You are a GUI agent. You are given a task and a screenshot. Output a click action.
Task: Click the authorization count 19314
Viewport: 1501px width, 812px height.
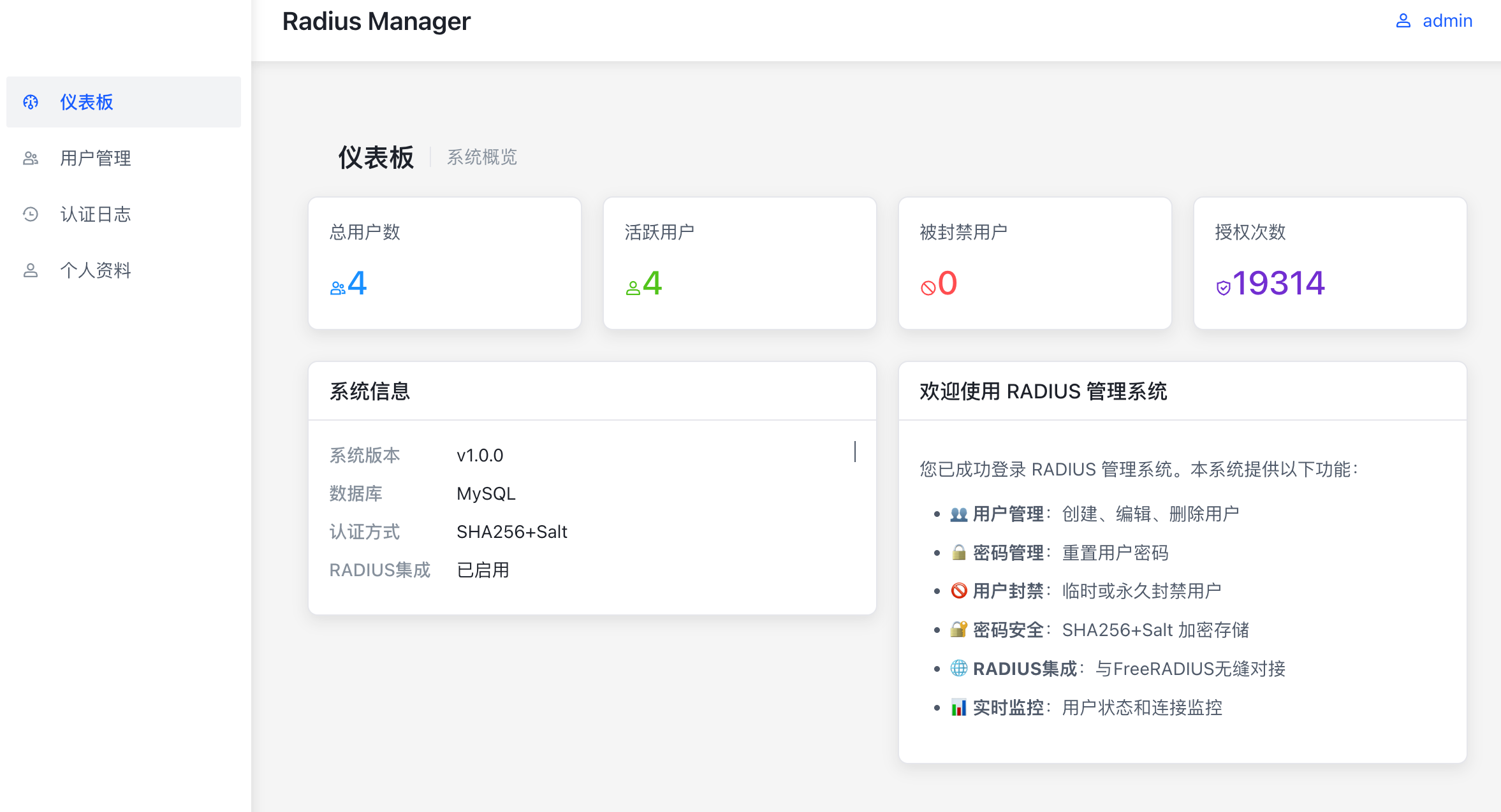(1278, 283)
